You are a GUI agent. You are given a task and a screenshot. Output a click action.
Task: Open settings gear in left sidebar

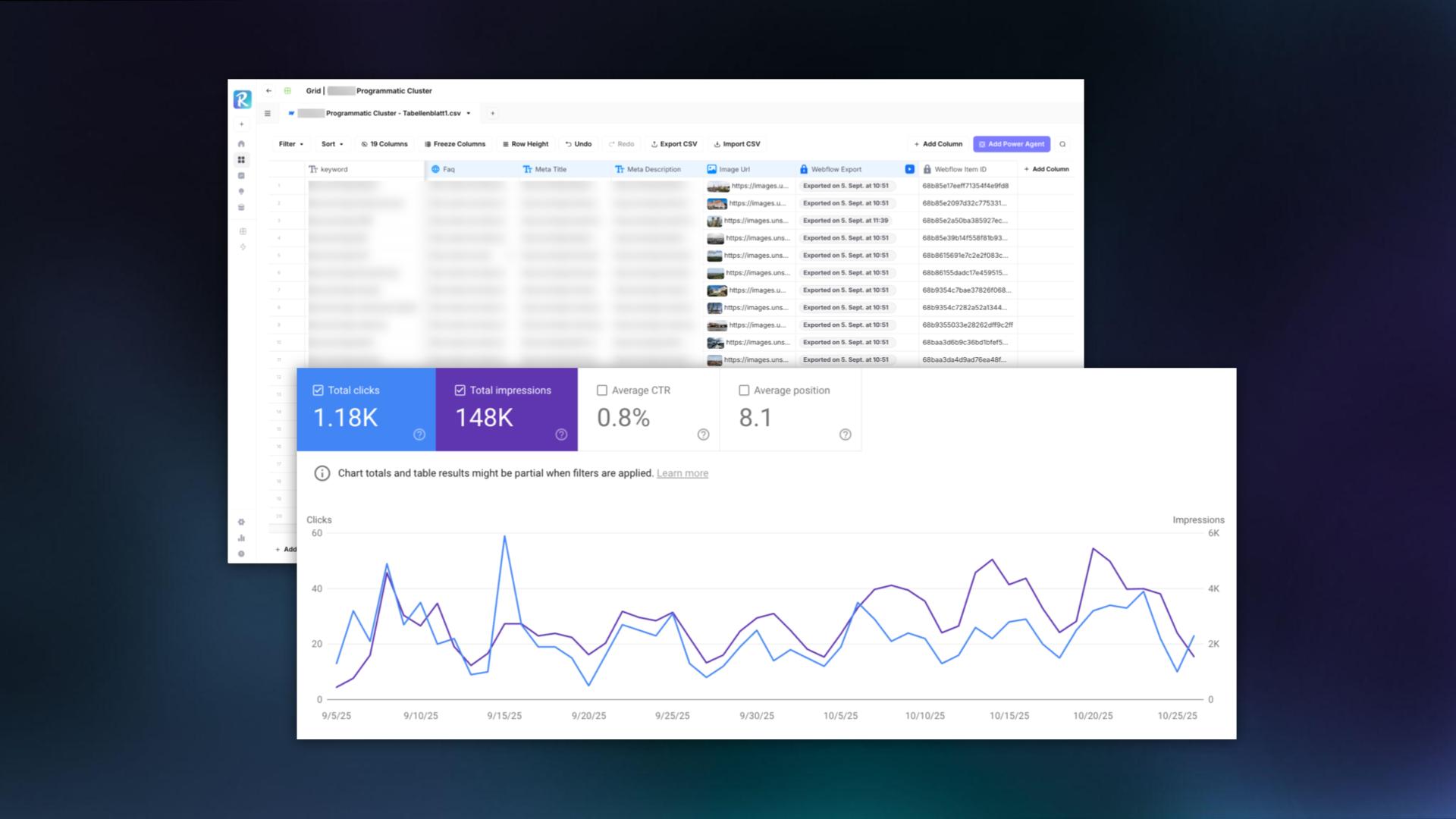click(241, 522)
